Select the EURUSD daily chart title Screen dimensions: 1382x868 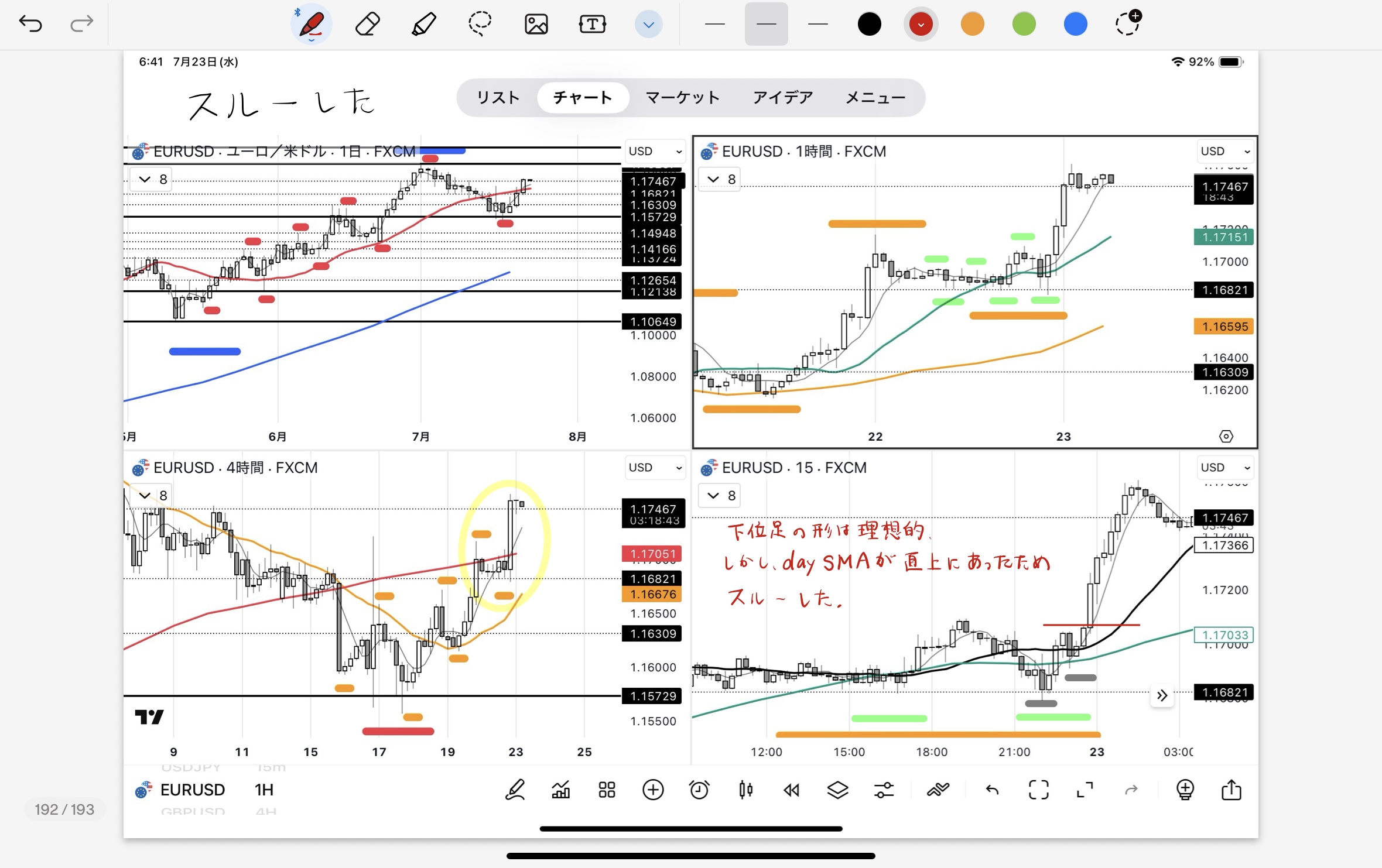coord(284,152)
